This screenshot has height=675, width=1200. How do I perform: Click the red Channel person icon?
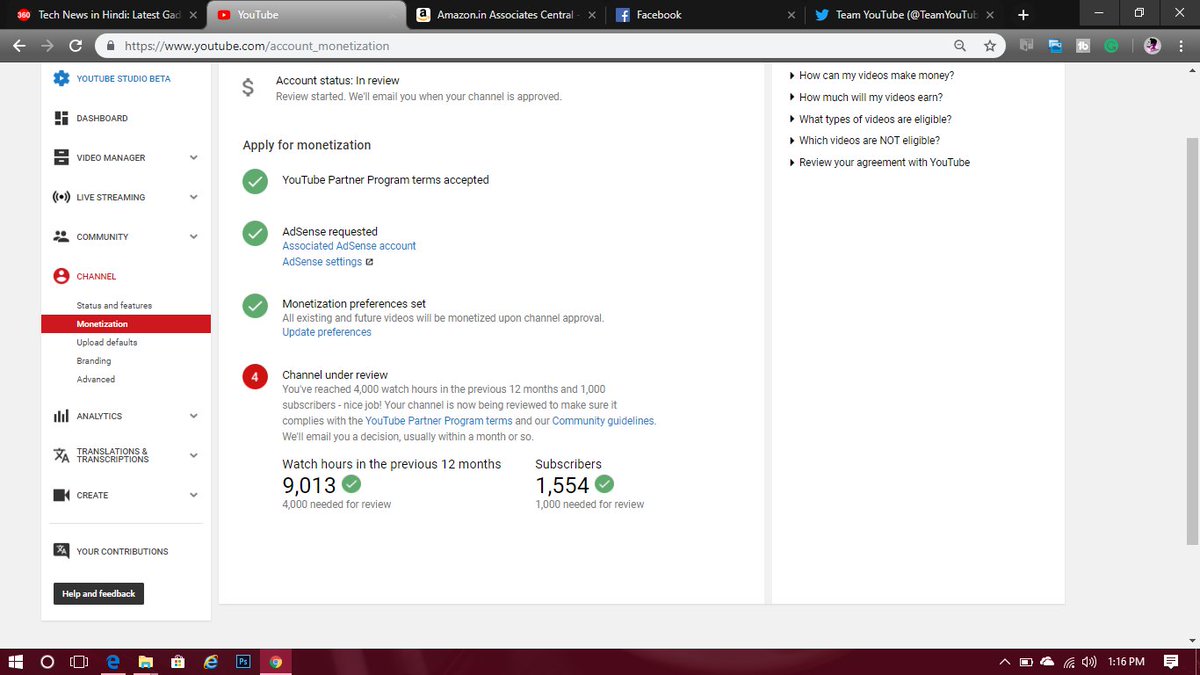tap(61, 276)
